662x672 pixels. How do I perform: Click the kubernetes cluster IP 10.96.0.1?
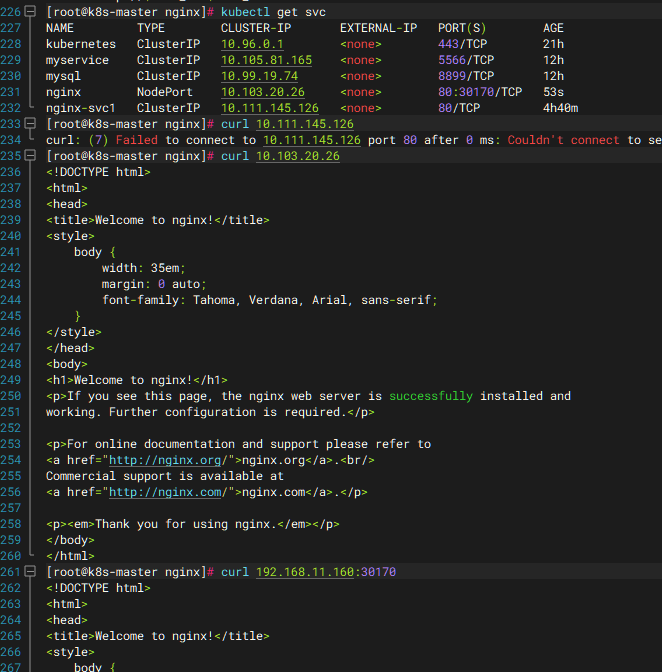click(x=252, y=44)
